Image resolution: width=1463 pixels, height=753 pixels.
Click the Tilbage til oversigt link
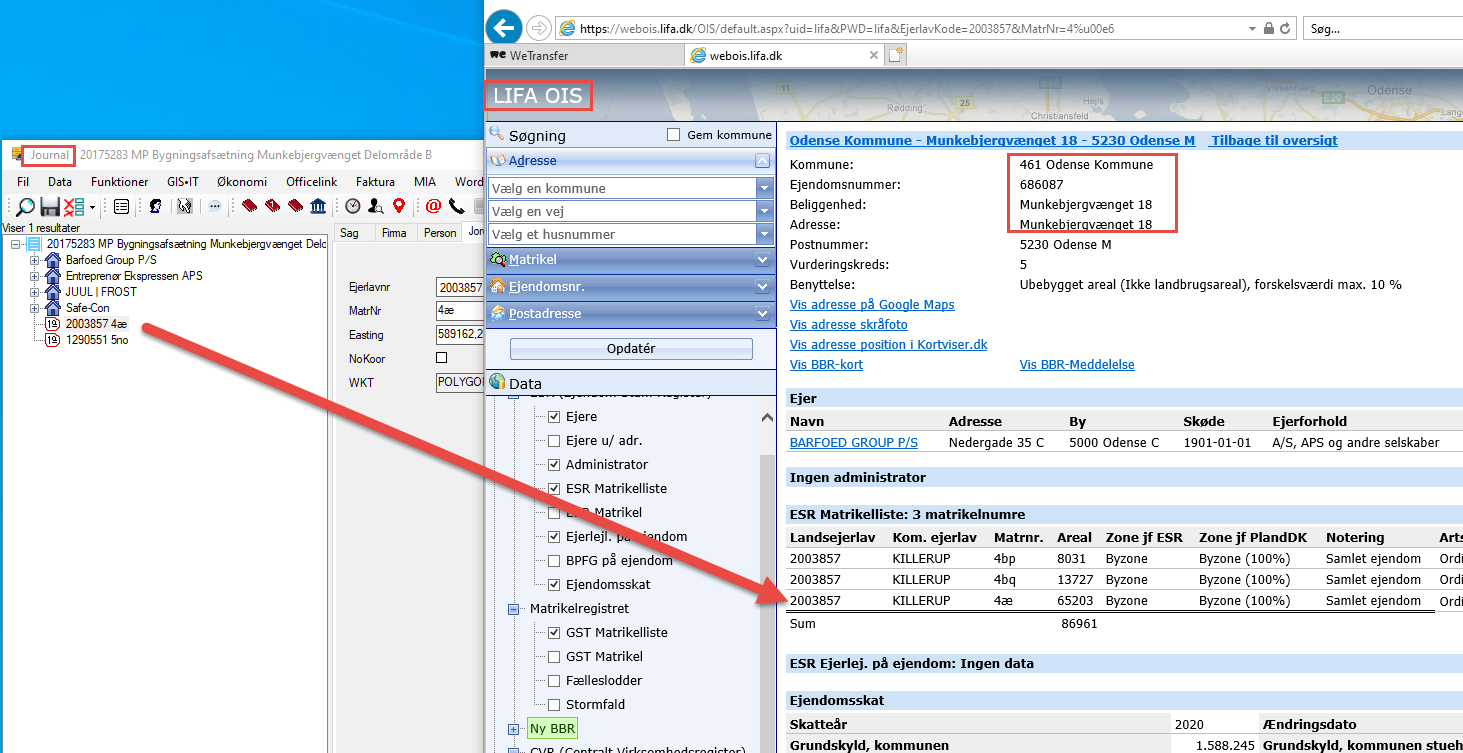pos(1274,141)
